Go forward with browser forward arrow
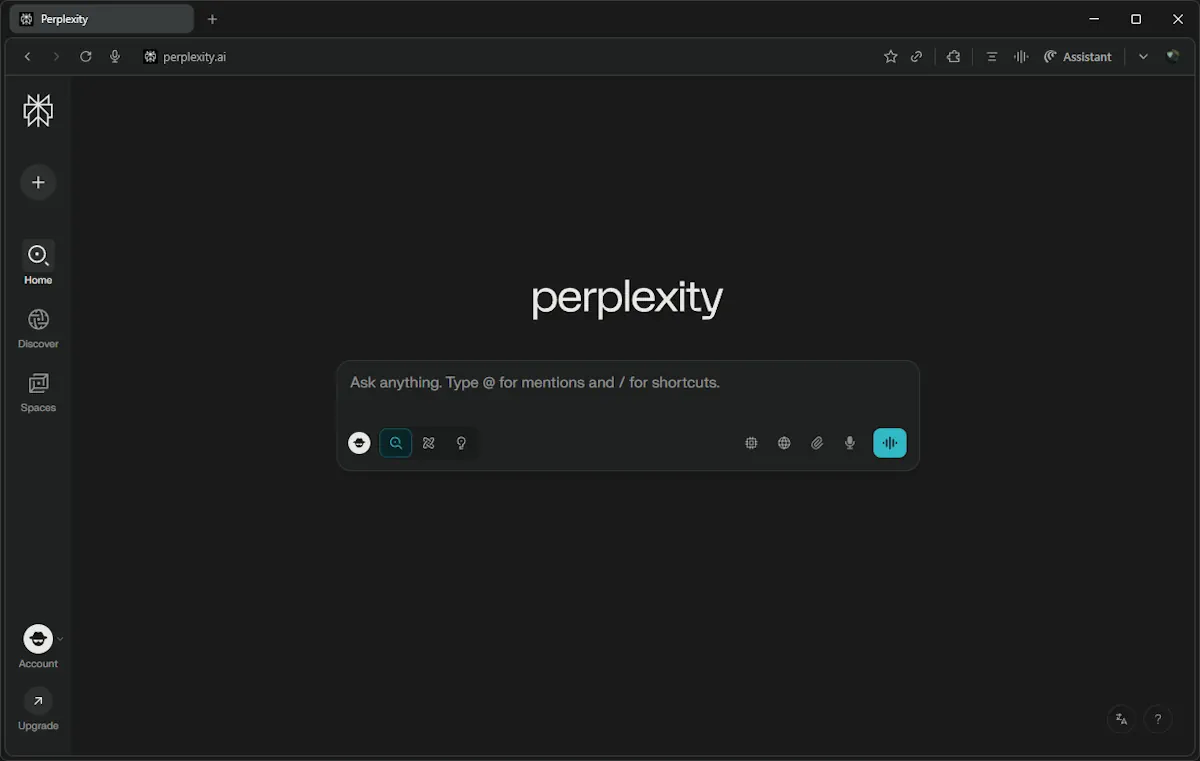Screen dimensions: 1200x761 click(x=56, y=57)
